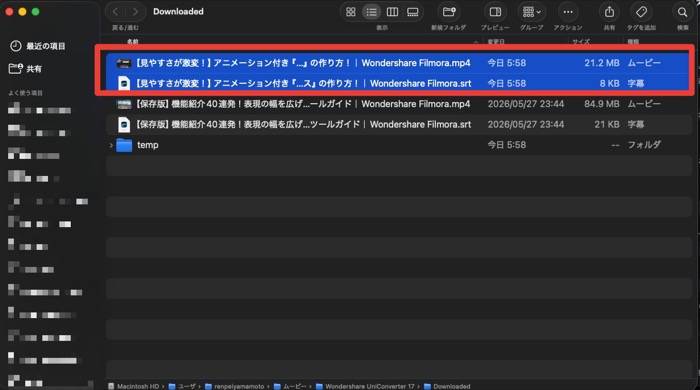700x390 pixels.
Task: Click the 21 KB srt document icon
Action: click(124, 124)
